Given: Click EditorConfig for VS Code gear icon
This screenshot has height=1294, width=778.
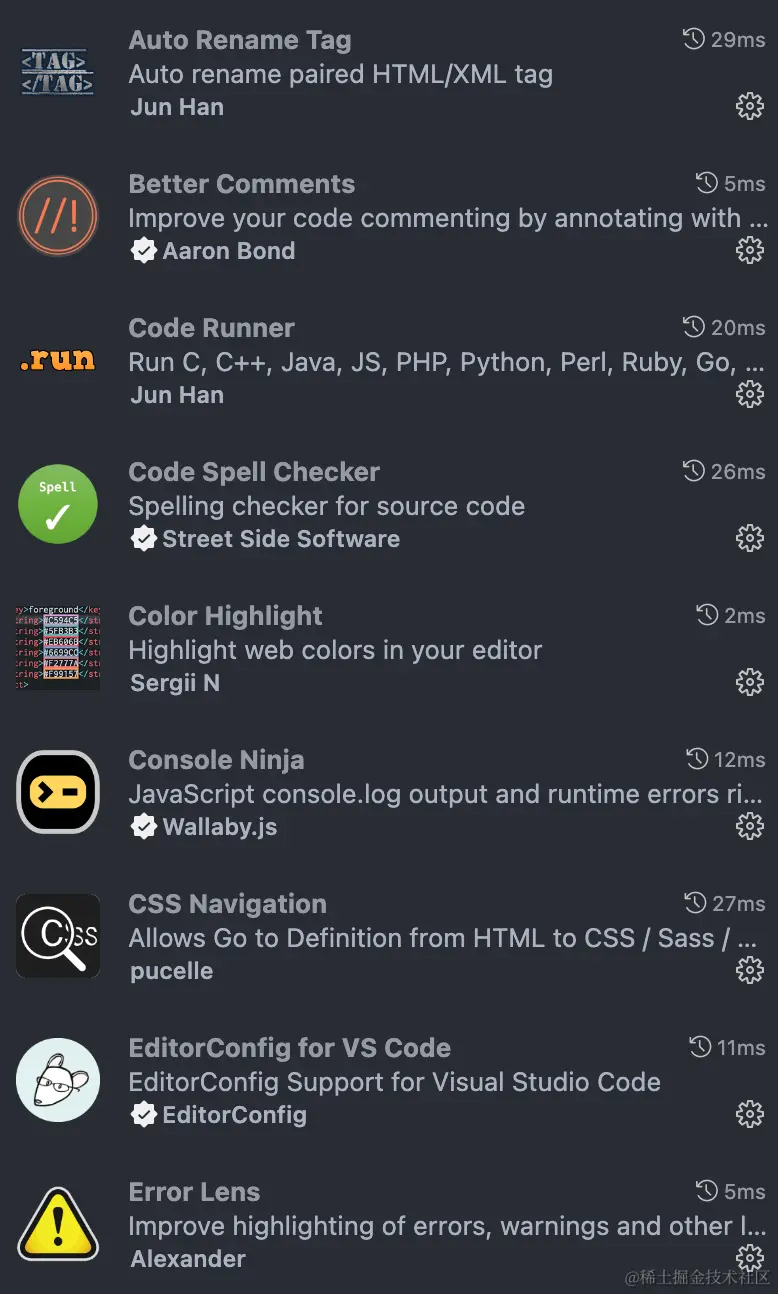Looking at the screenshot, I should pyautogui.click(x=749, y=1114).
